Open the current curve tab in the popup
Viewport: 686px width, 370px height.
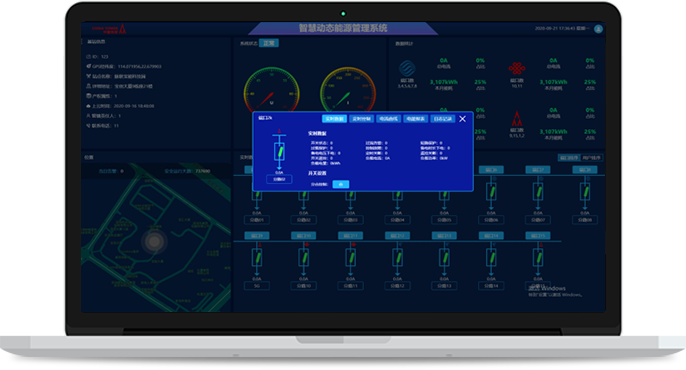tap(388, 119)
